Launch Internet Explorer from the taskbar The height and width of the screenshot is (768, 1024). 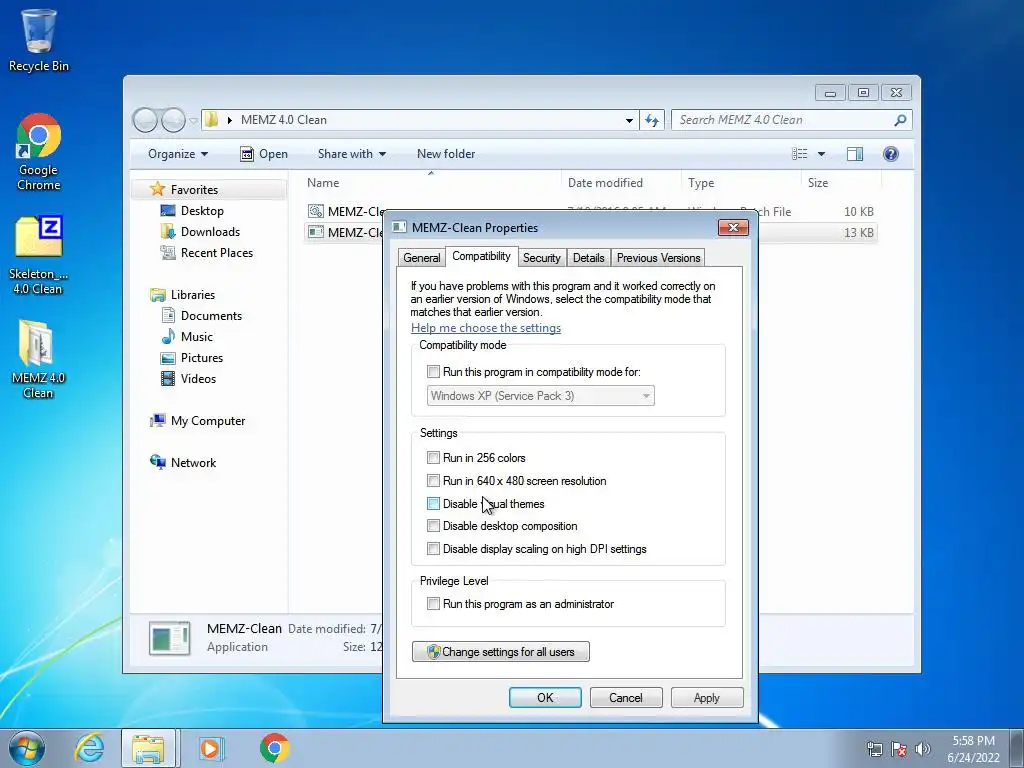(x=89, y=748)
